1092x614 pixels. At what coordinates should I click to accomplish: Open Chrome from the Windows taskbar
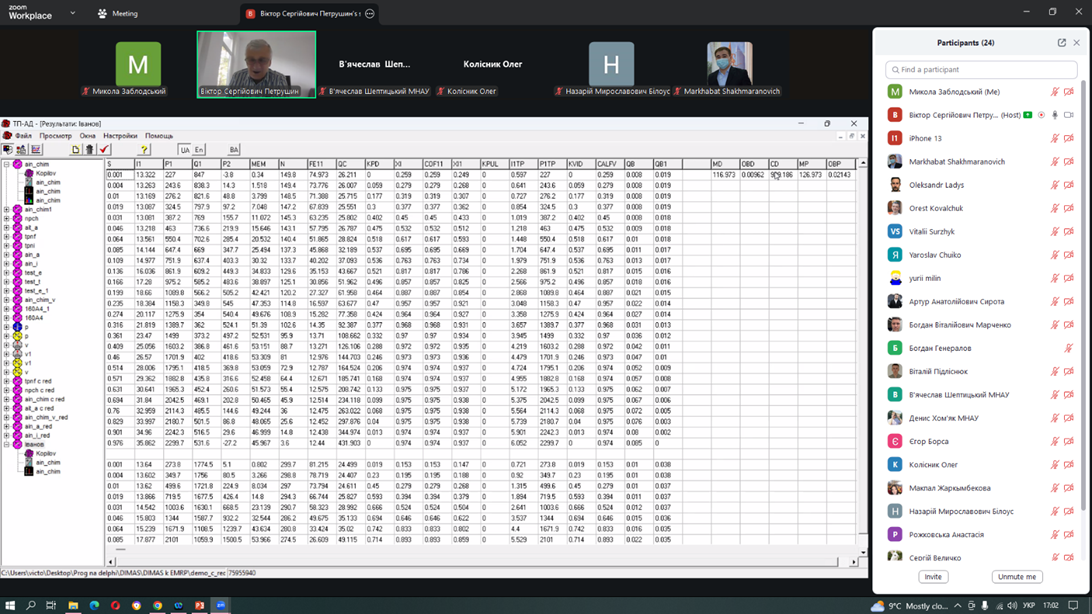pyautogui.click(x=157, y=605)
